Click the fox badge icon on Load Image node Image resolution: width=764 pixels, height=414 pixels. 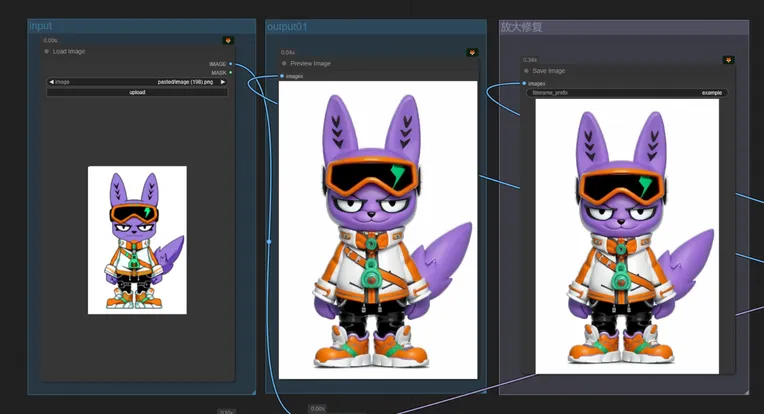pos(228,40)
